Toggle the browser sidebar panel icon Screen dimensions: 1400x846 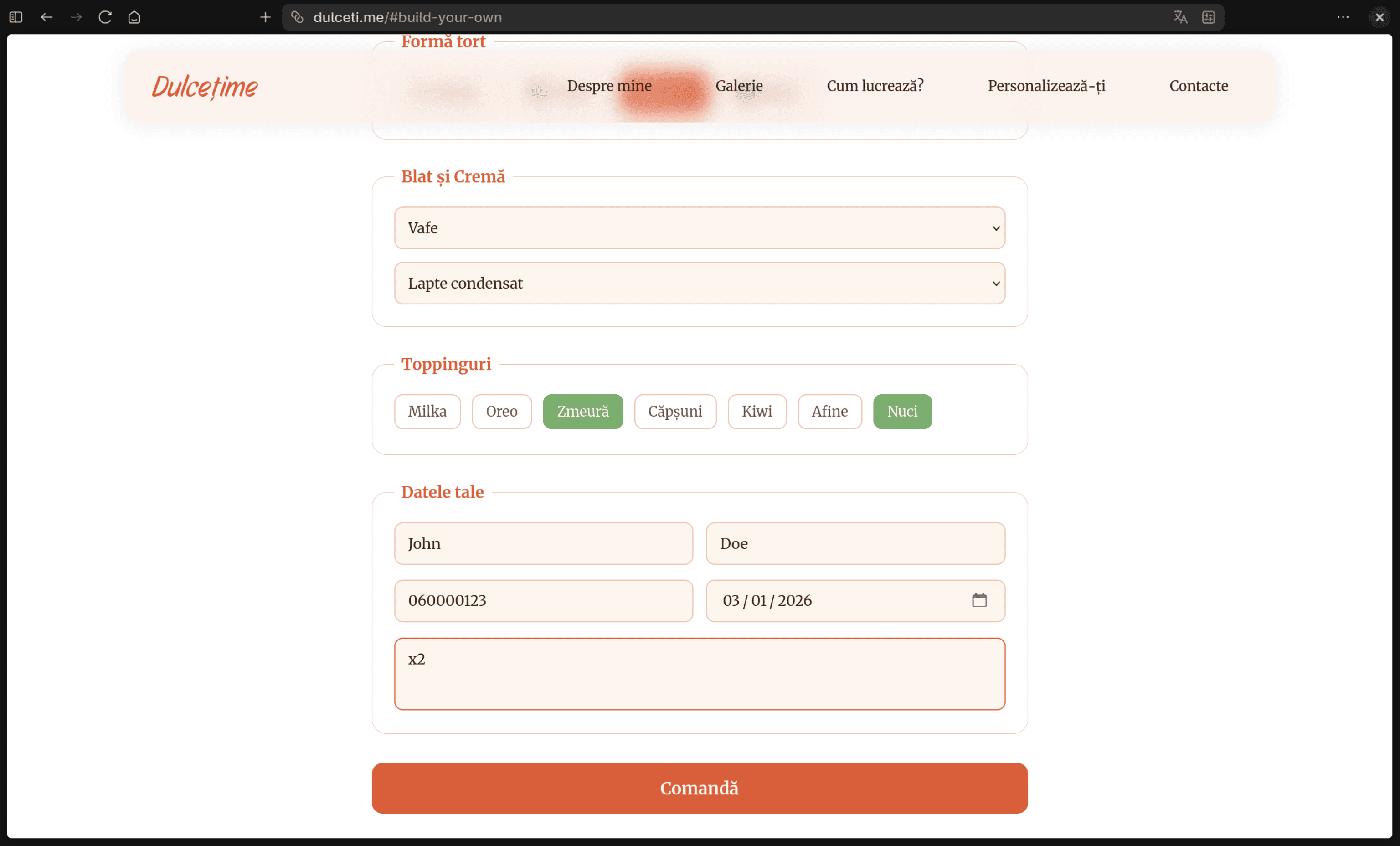pos(16,17)
